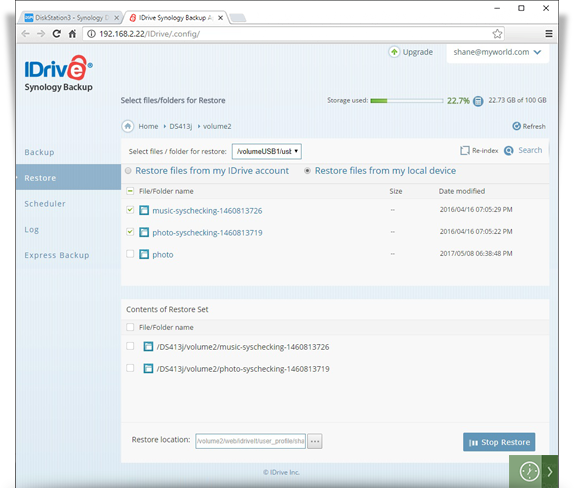
Task: Click the photo-syschecking-1460813719 folder icon
Action: (x=144, y=232)
